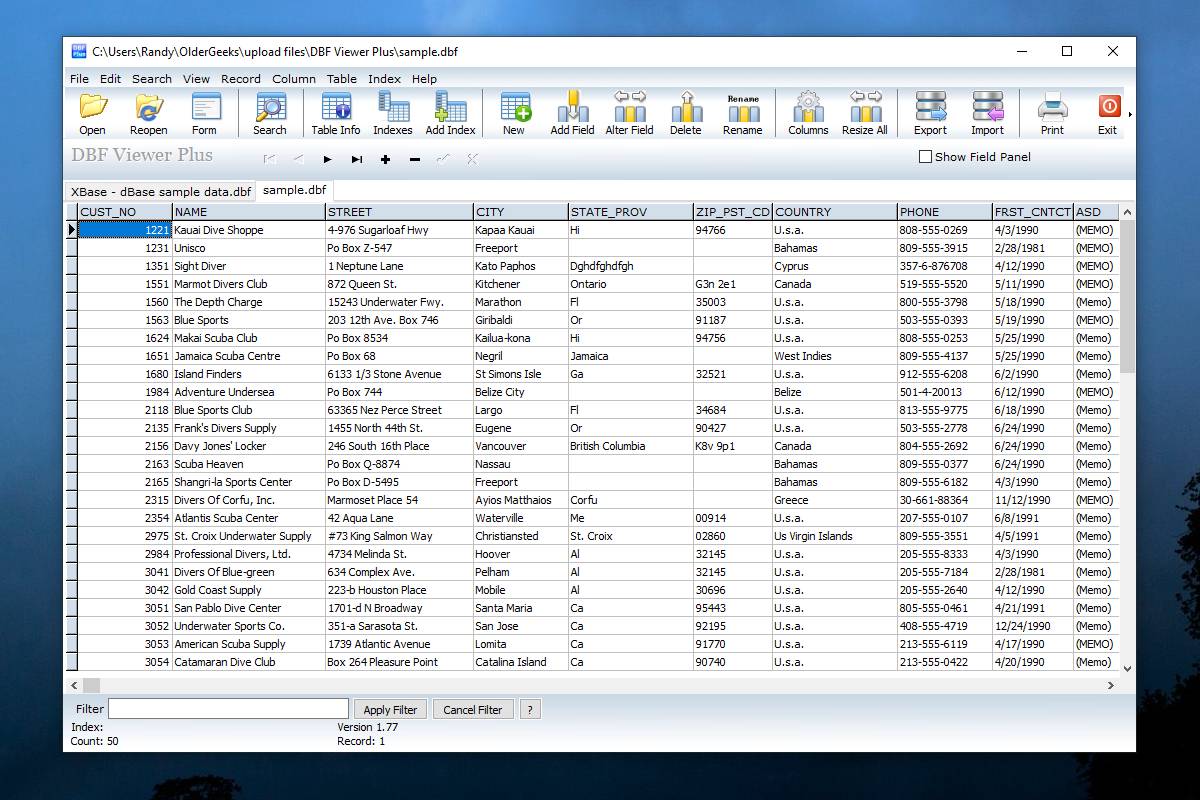1200x800 pixels.
Task: Click the Export toolbar icon
Action: click(x=930, y=113)
